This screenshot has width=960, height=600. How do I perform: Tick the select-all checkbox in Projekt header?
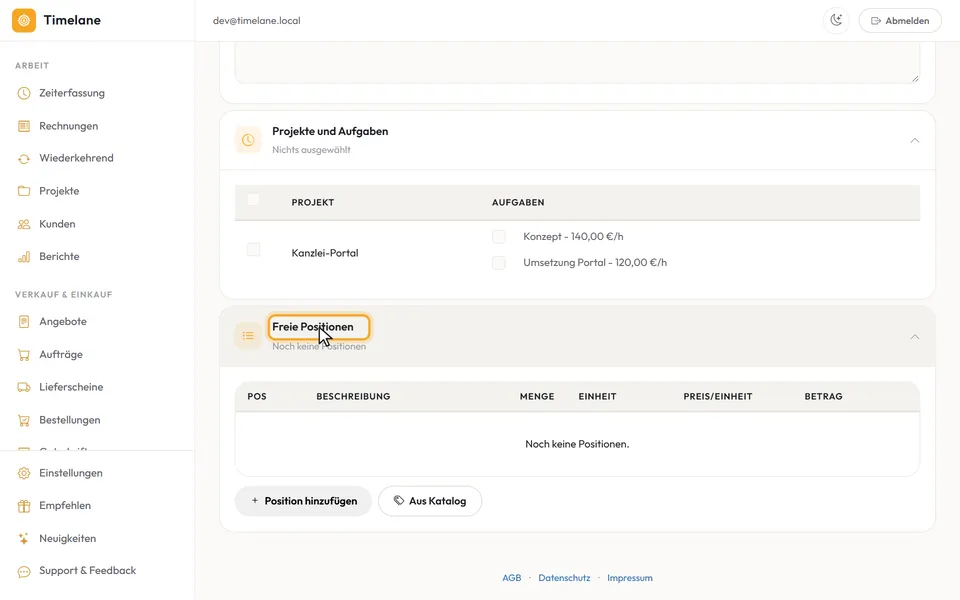click(x=253, y=200)
